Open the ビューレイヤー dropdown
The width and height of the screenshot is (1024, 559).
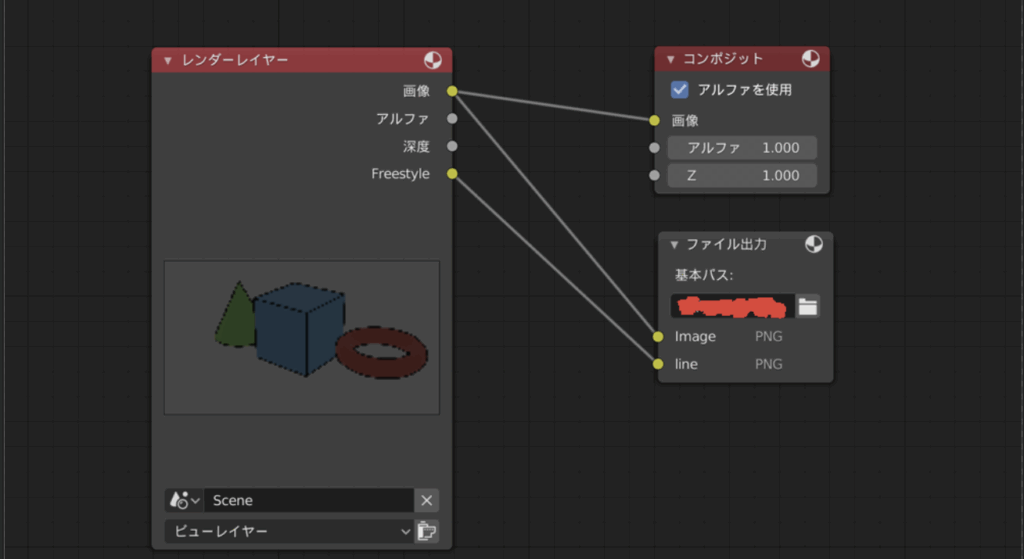coord(288,531)
